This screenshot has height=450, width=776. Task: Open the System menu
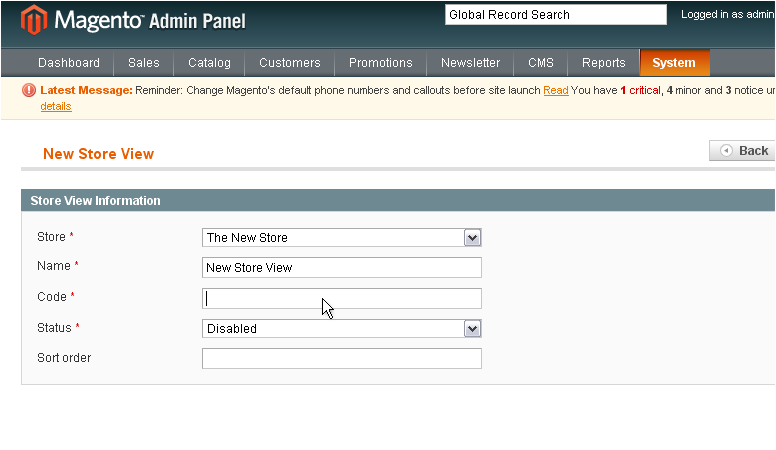(x=675, y=63)
